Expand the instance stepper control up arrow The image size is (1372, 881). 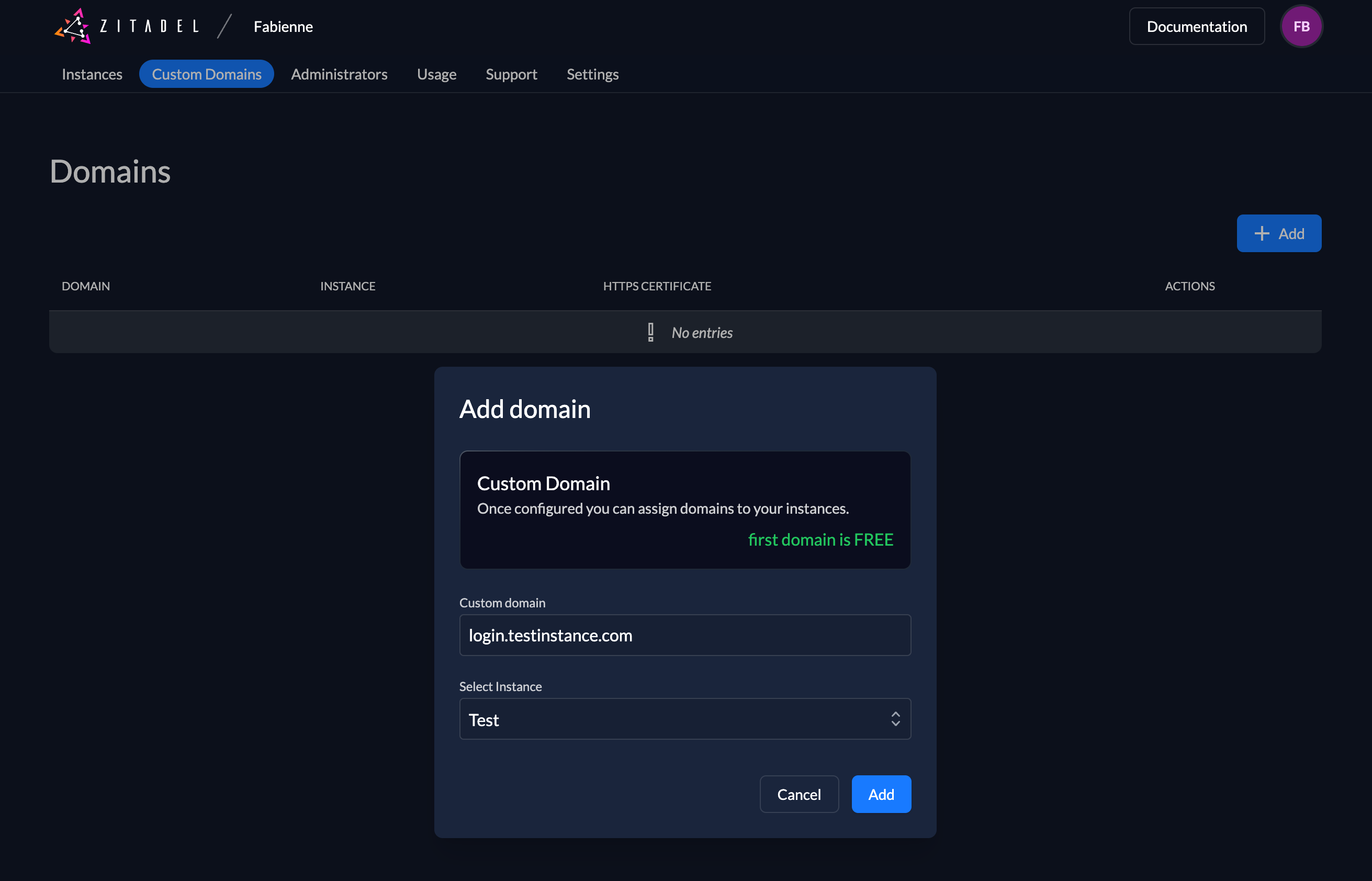pyautogui.click(x=895, y=714)
